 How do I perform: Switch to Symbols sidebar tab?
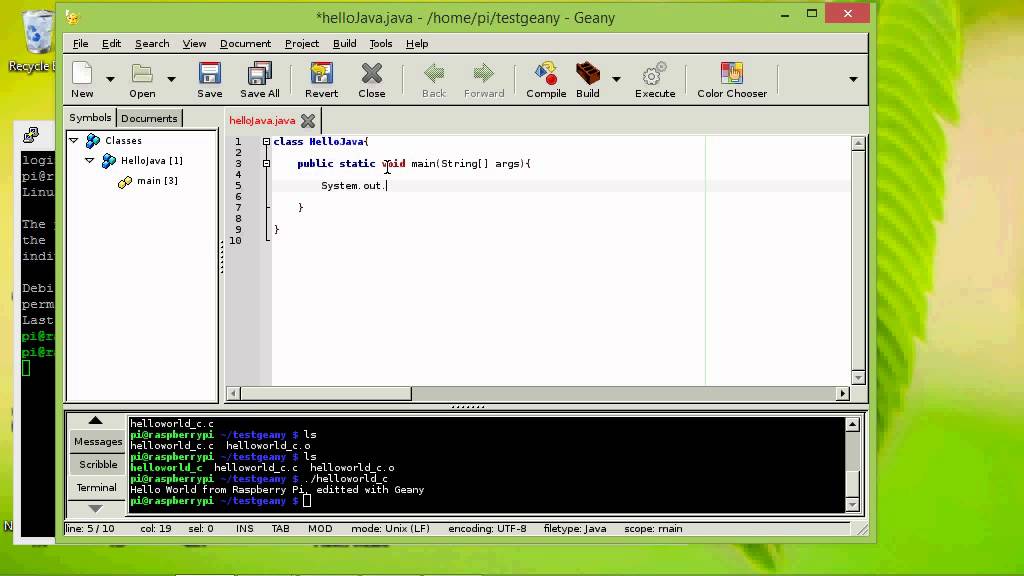pos(90,118)
